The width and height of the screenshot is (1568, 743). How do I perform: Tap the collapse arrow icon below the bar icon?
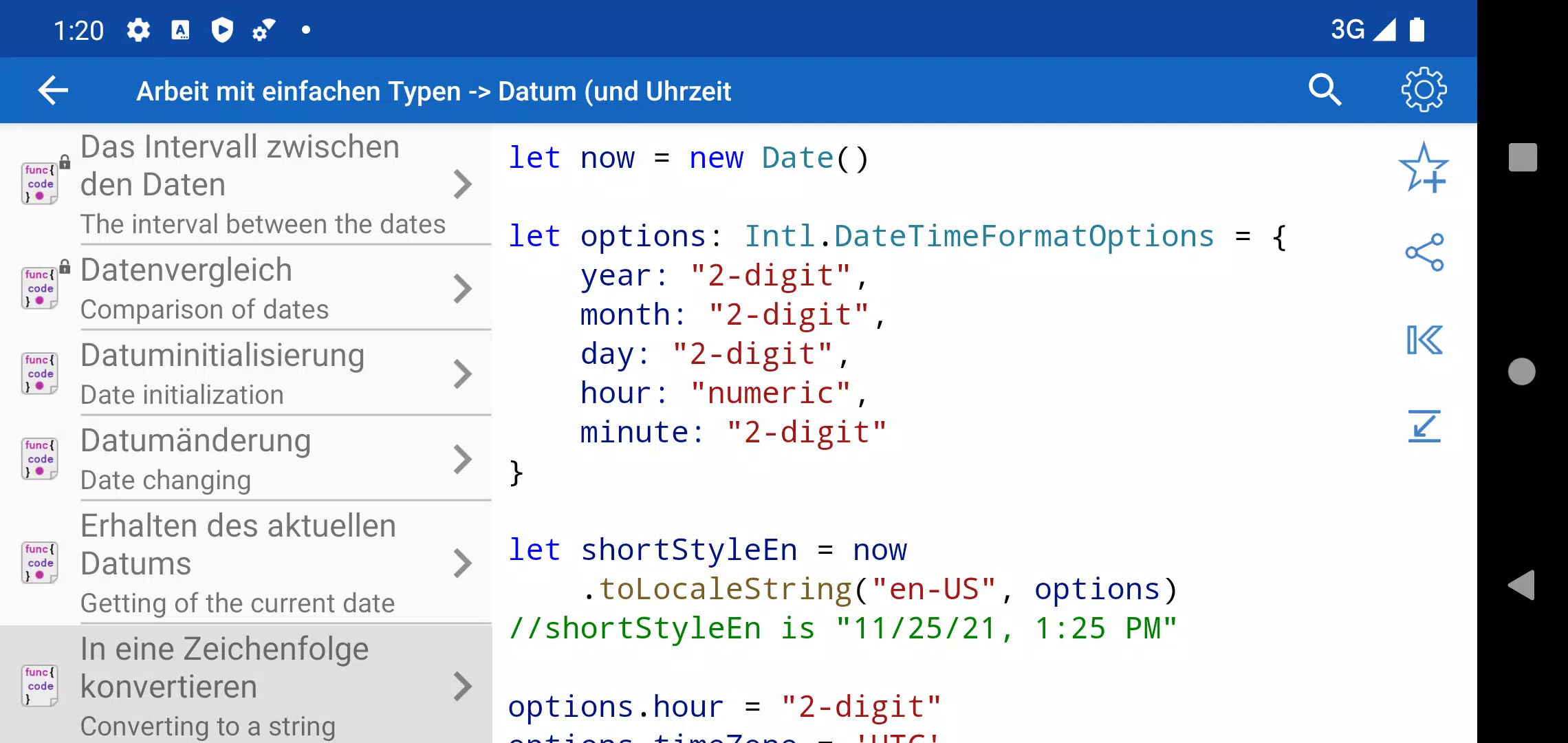[1424, 426]
